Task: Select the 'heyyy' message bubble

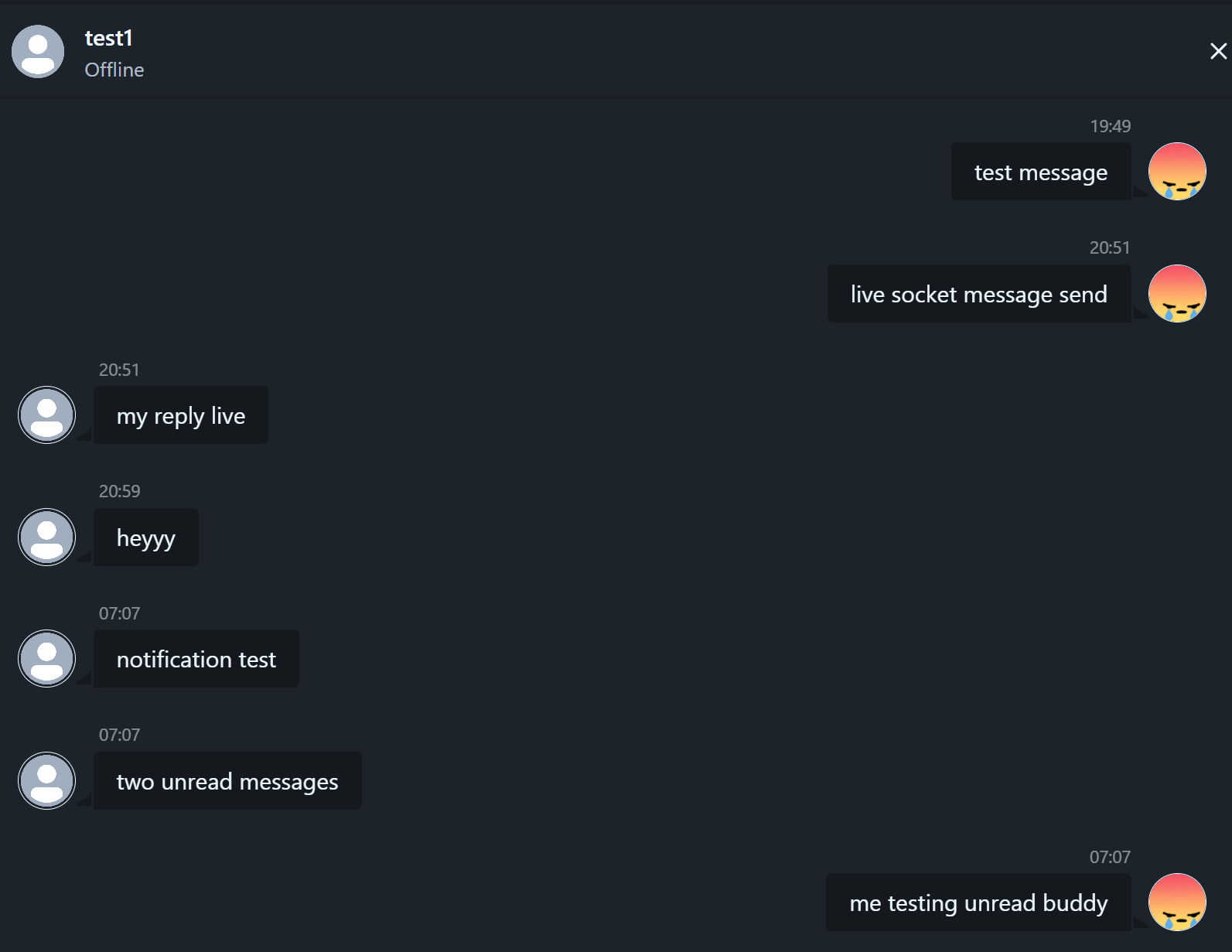Action: click(146, 537)
